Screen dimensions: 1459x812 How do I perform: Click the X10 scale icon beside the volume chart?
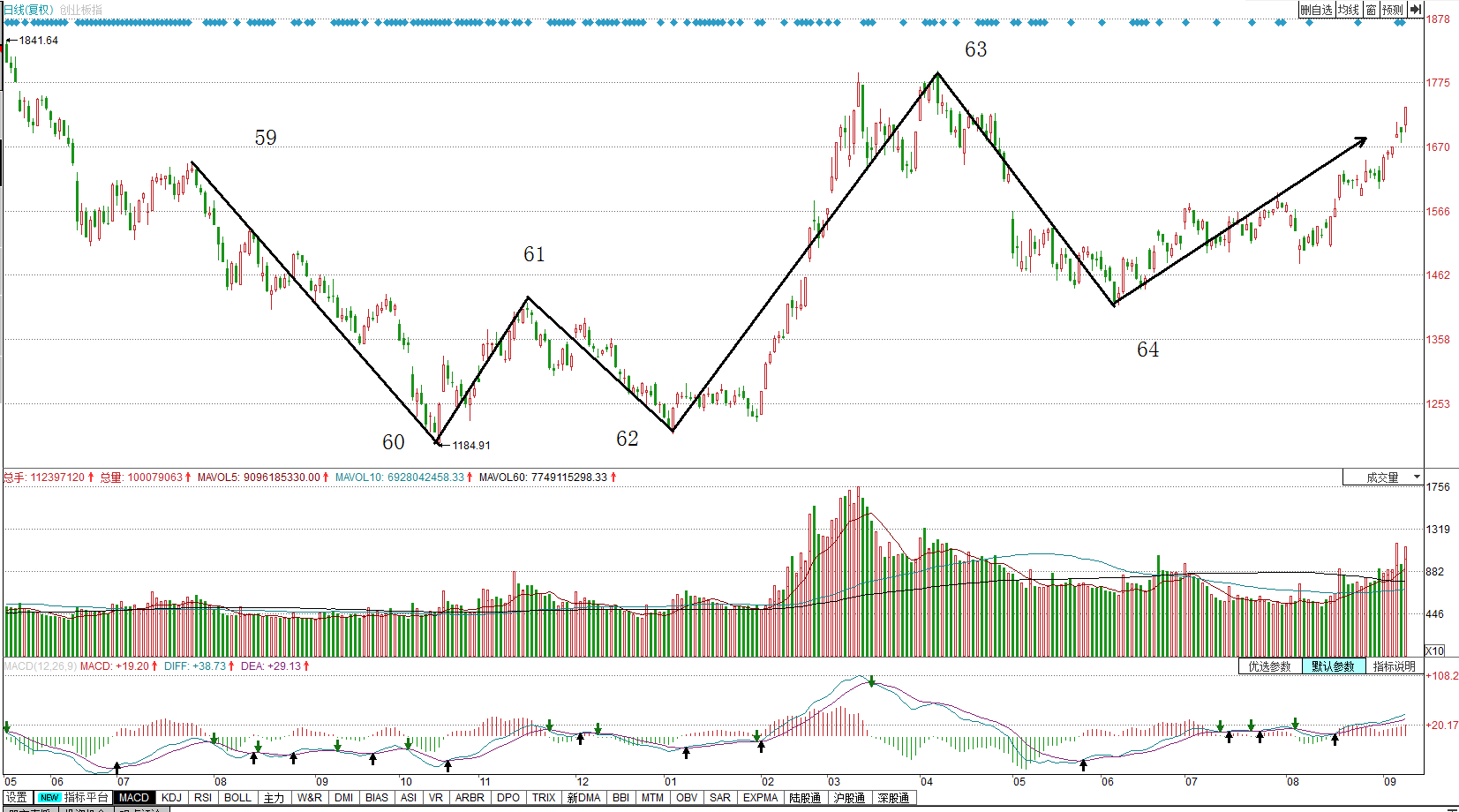pyautogui.click(x=1435, y=650)
